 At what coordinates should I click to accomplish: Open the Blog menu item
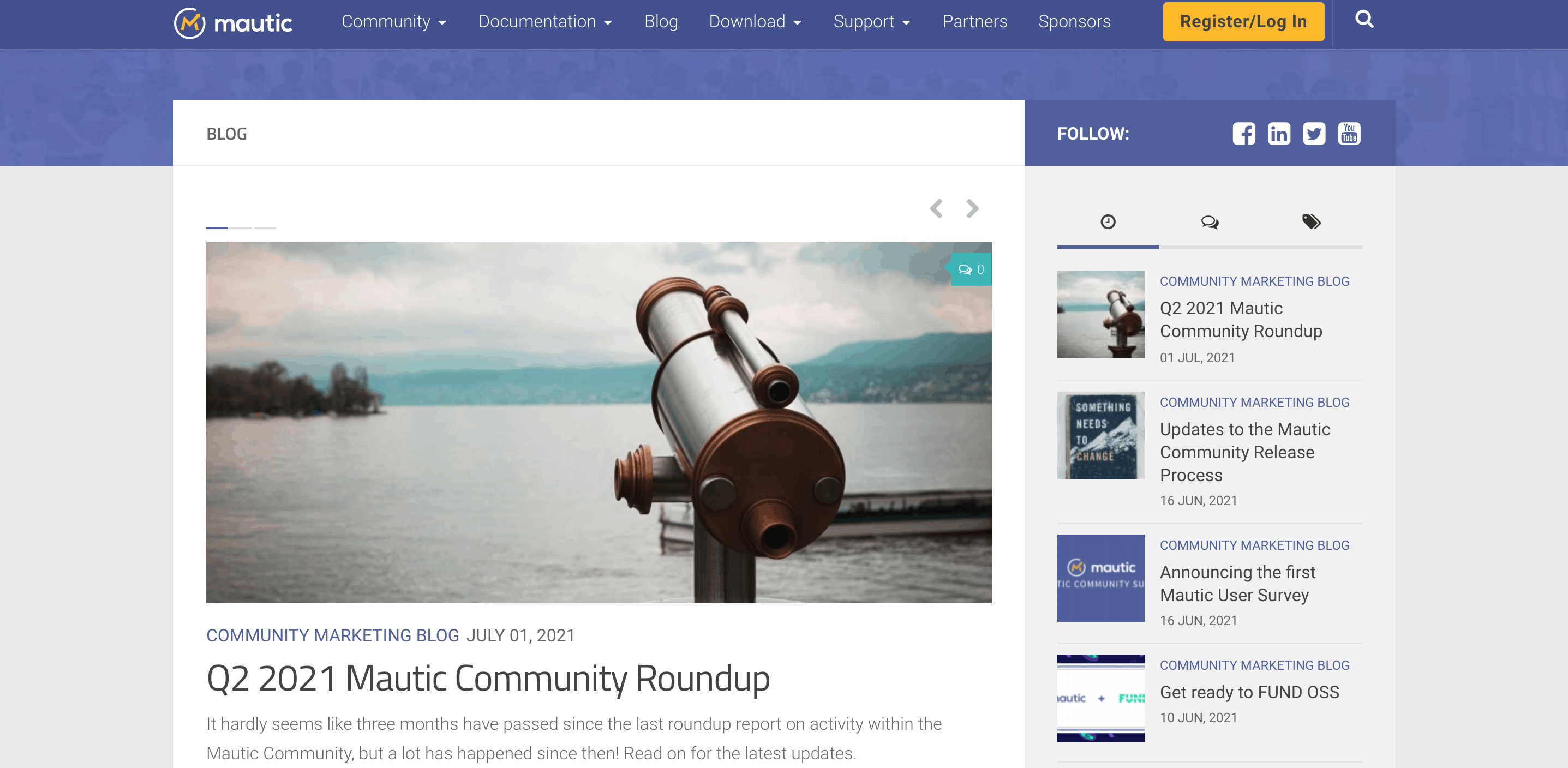point(661,22)
